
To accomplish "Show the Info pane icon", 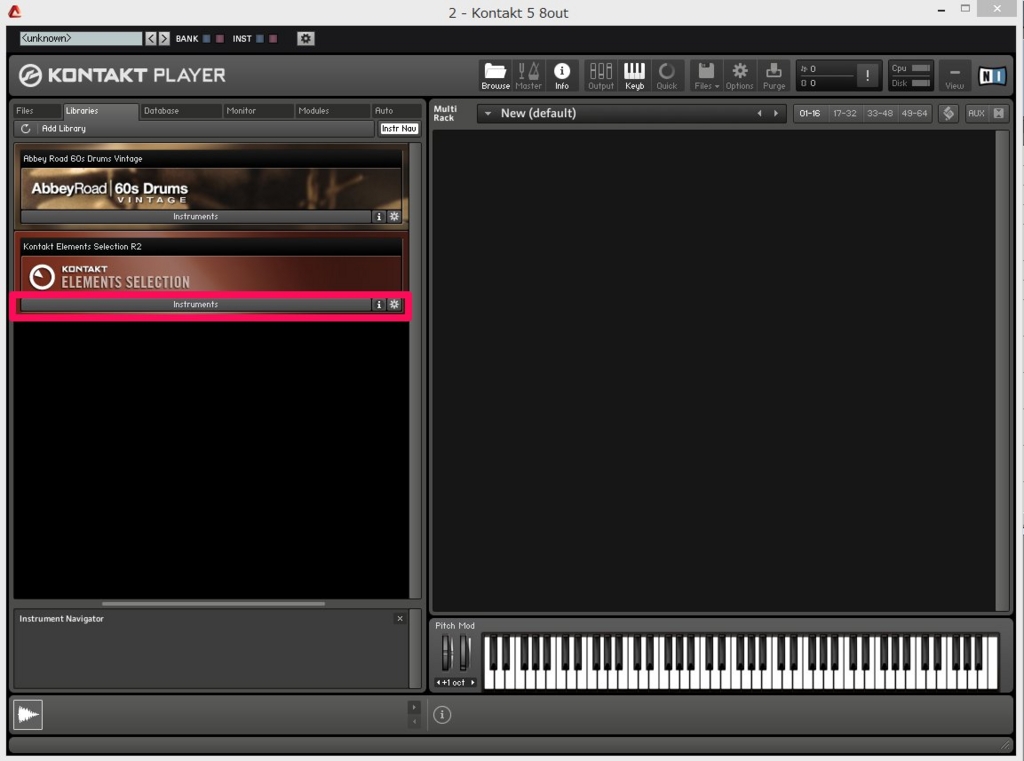I will 562,76.
